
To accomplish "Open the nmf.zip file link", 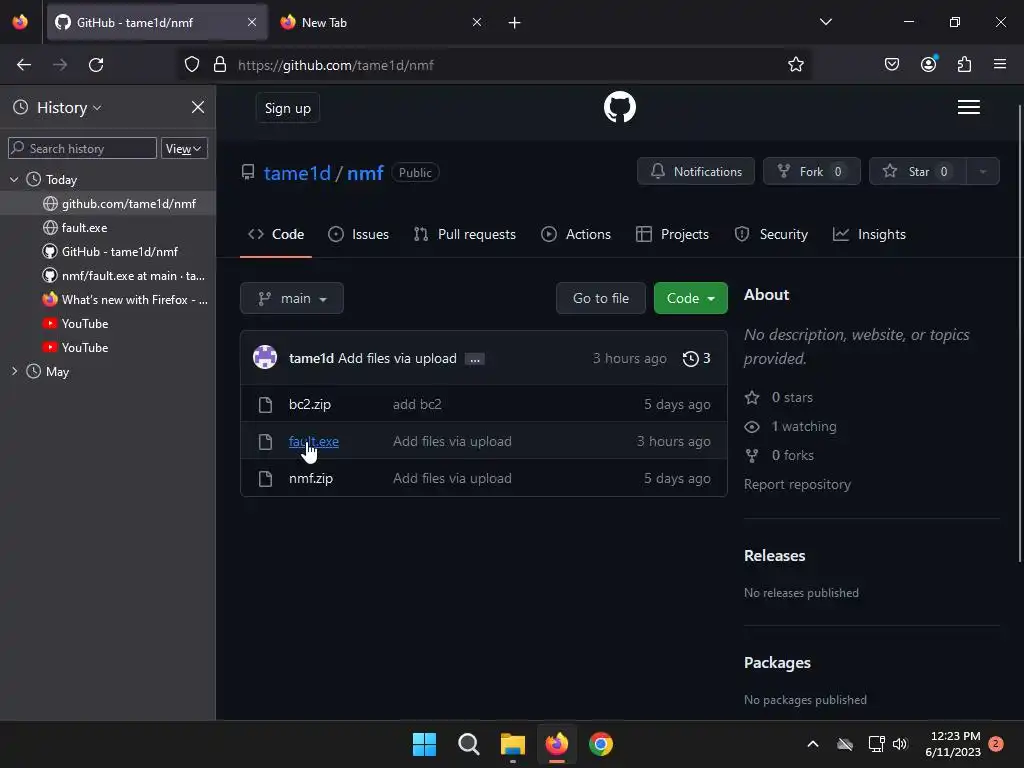I will (311, 478).
